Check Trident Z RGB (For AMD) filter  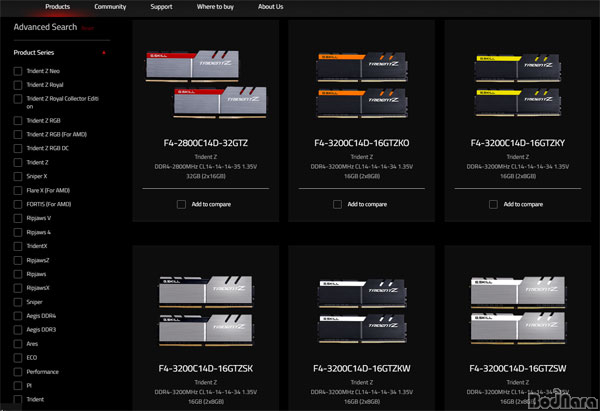[x=18, y=134]
